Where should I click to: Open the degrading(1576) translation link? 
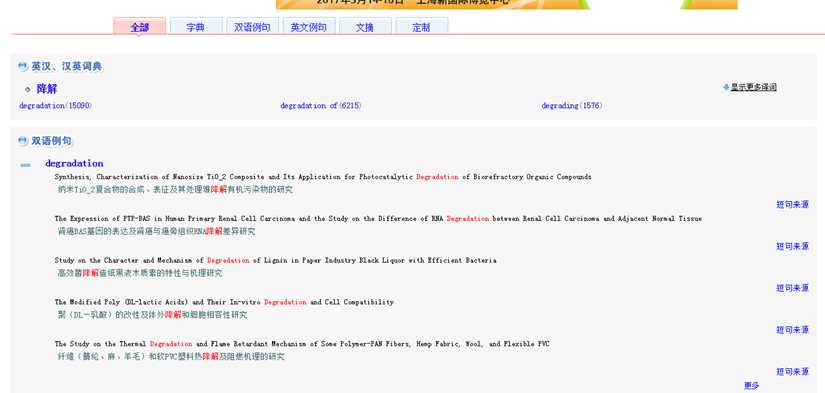point(572,106)
